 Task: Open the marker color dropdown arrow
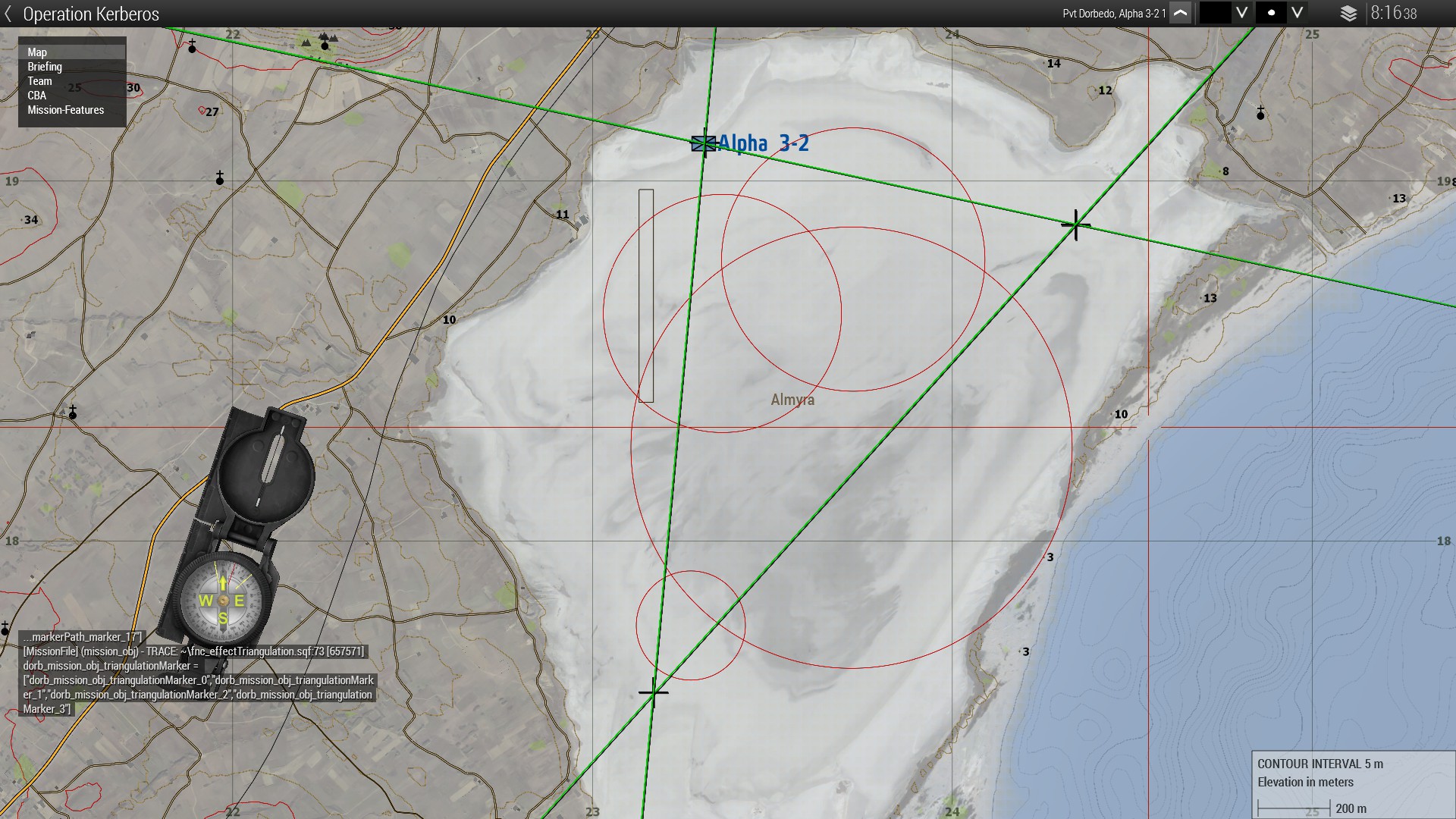point(1241,13)
